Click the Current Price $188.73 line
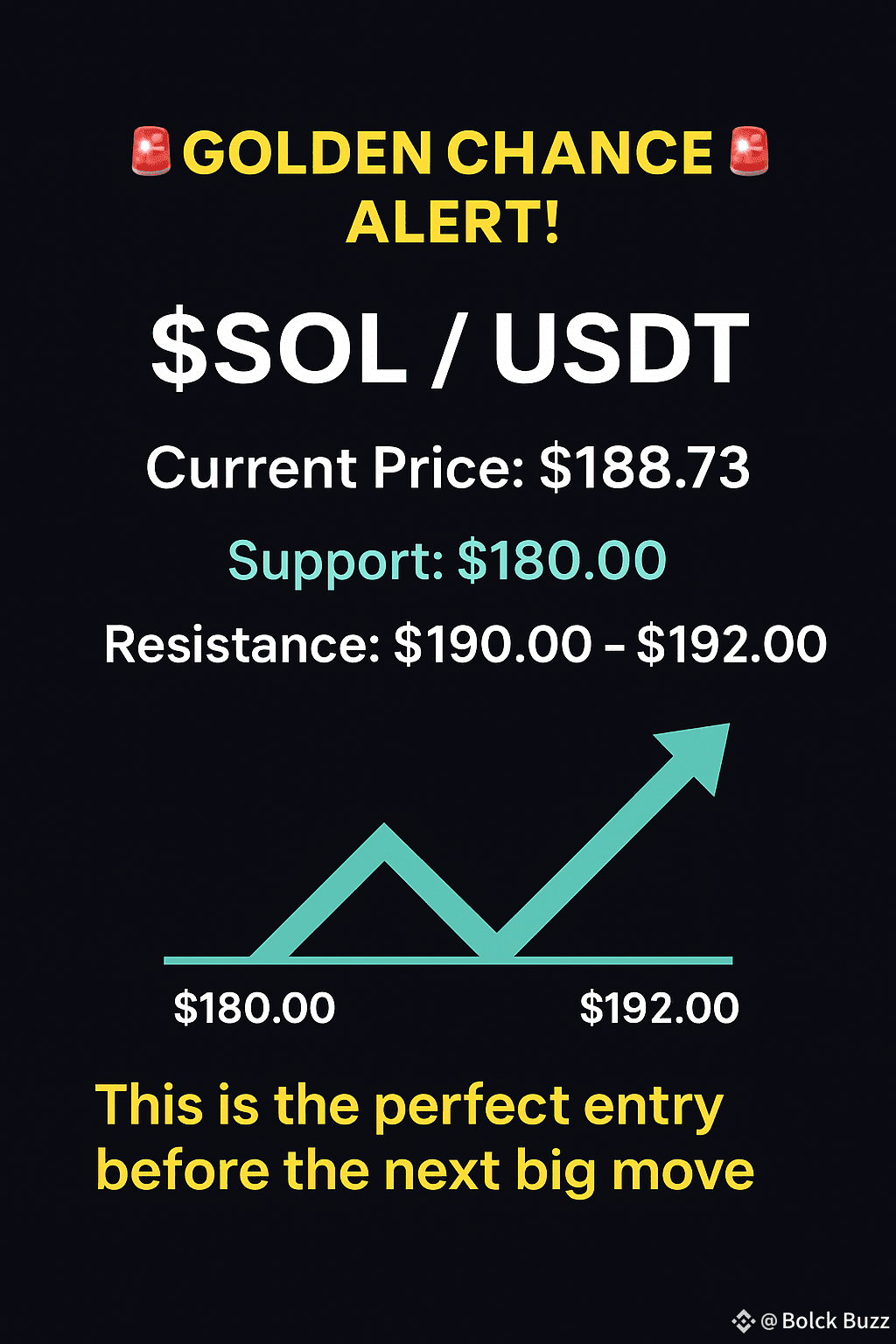Image resolution: width=896 pixels, height=1344 pixels. point(448,468)
